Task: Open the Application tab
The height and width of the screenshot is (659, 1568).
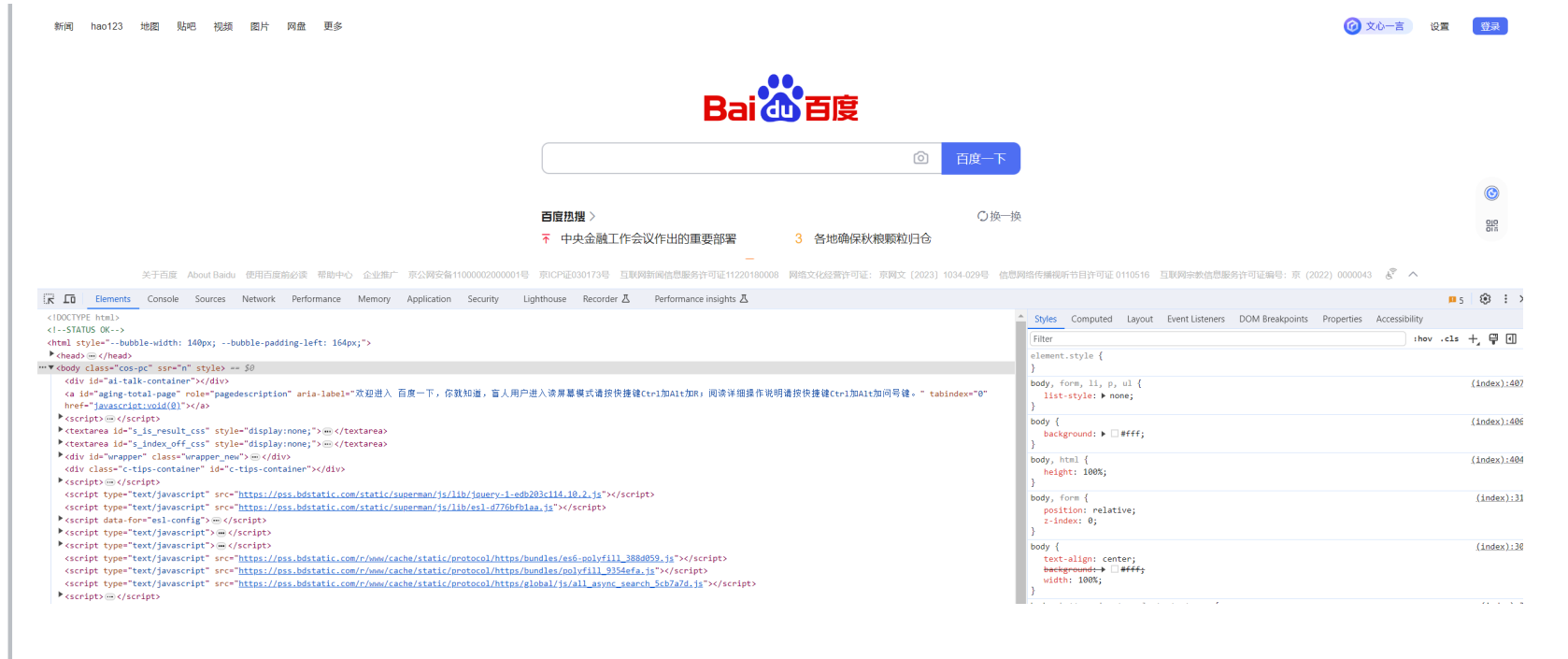Action: (x=429, y=299)
